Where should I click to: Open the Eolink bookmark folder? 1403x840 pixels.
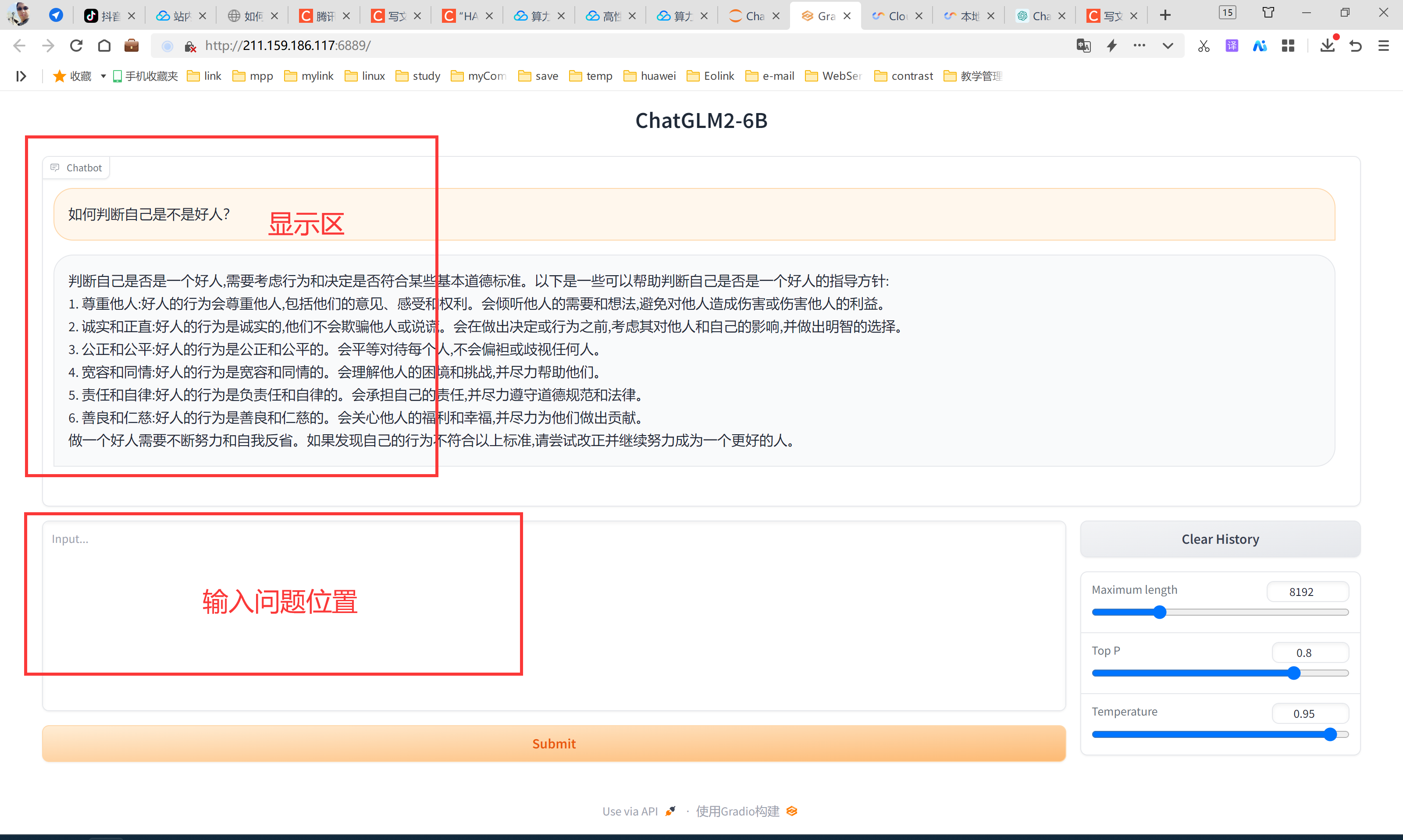click(x=710, y=76)
